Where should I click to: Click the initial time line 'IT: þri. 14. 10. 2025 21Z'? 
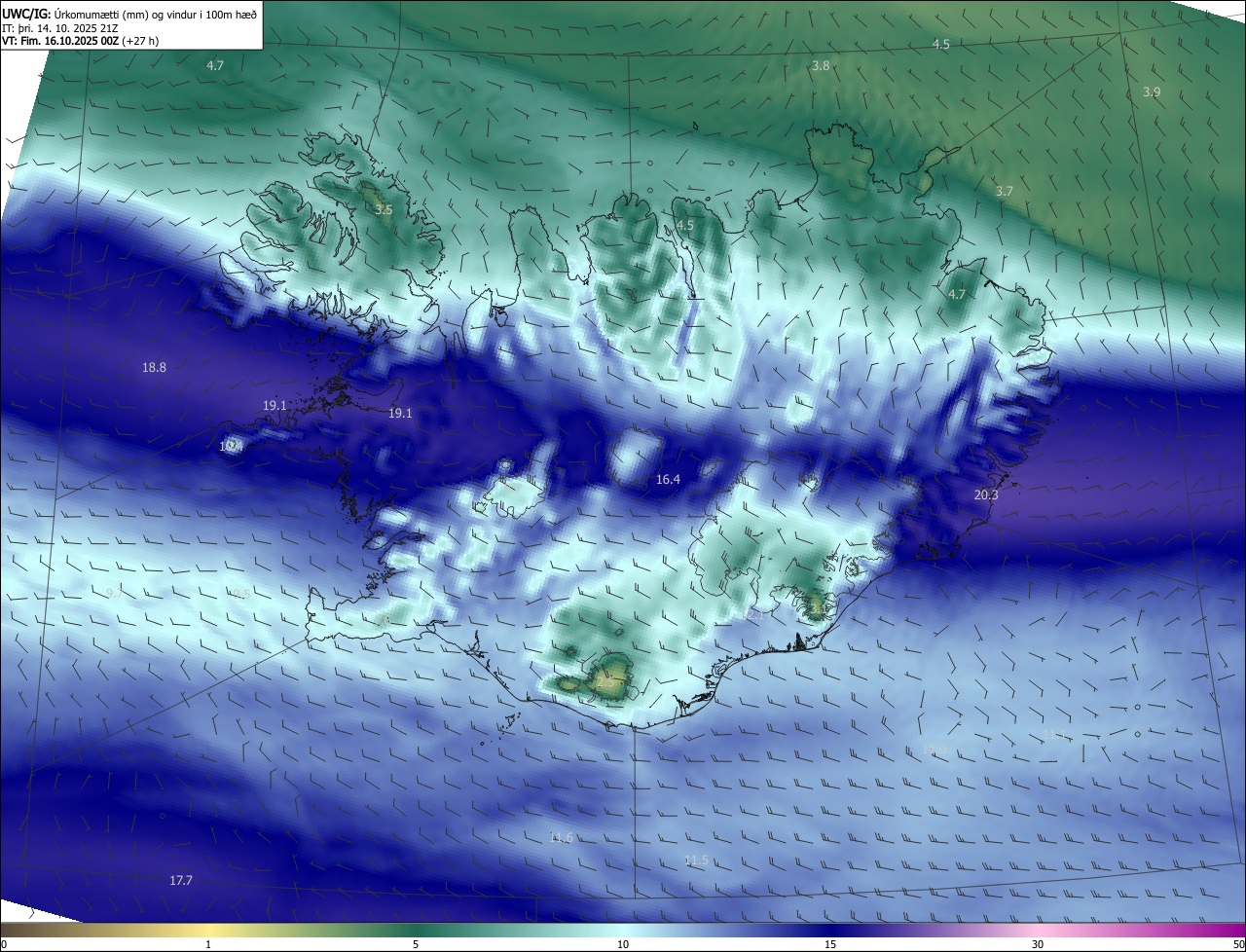click(x=62, y=28)
